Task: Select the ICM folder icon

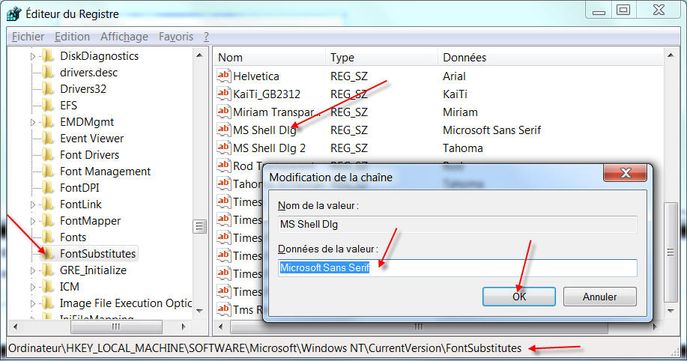Action: tap(48, 287)
